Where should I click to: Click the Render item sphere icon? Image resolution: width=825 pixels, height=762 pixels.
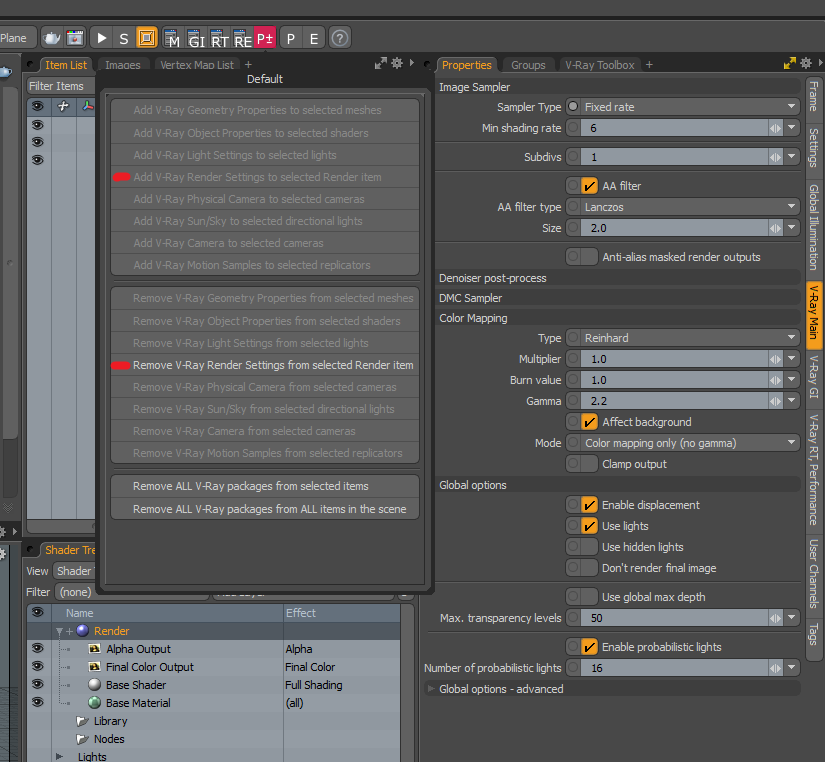point(83,630)
